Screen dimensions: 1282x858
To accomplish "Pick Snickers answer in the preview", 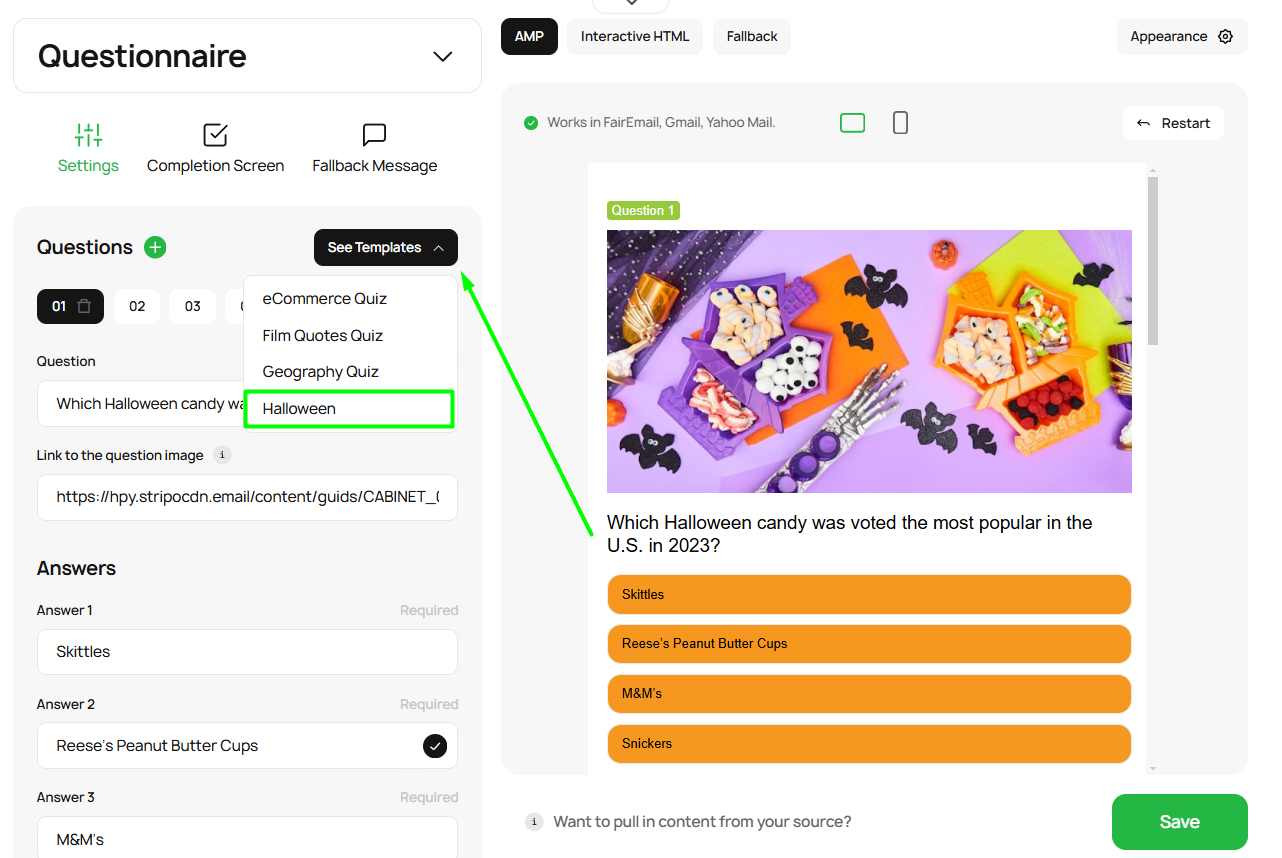I will [x=869, y=744].
